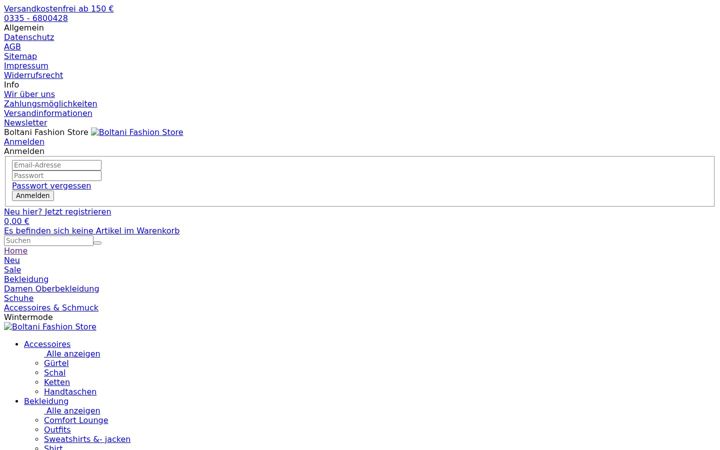Image resolution: width=720 pixels, height=450 pixels.
Task: Submit the login with the Anmelden button
Action: click(x=33, y=196)
